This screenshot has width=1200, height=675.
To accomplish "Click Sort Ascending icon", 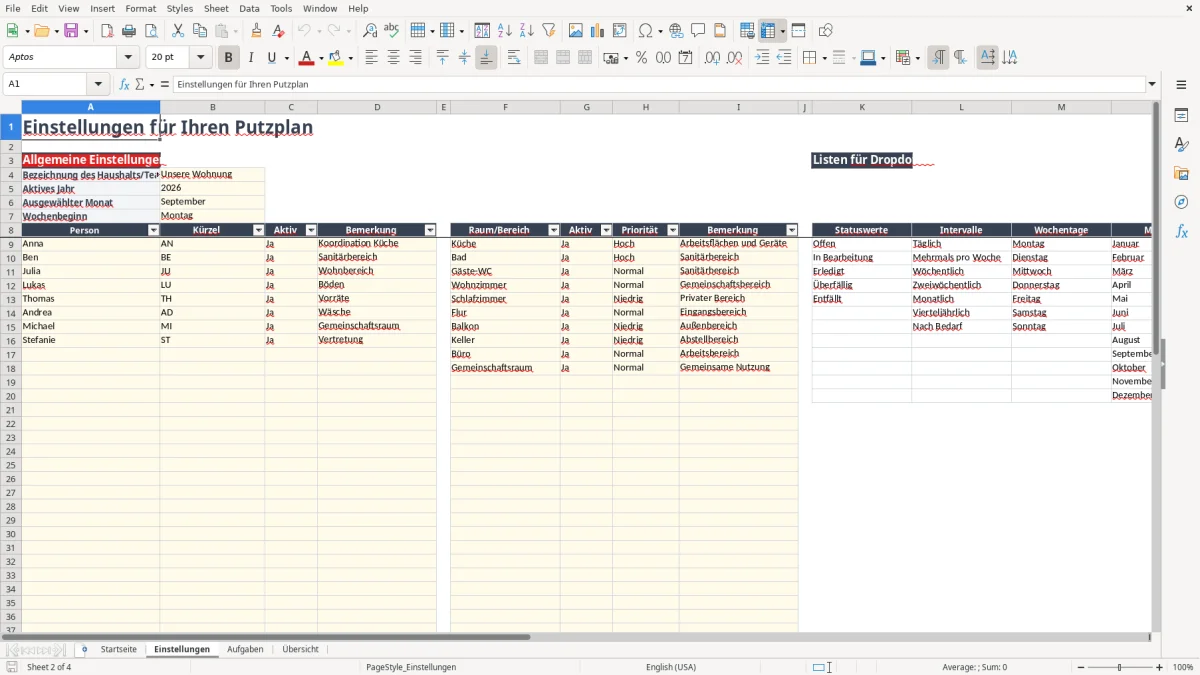I will coord(505,31).
